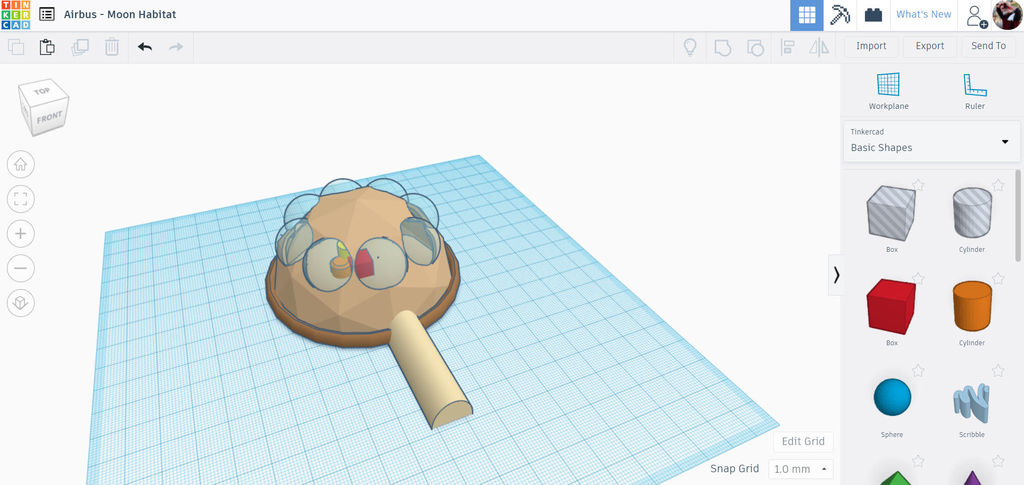The height and width of the screenshot is (485, 1024).
Task: Collapse the shapes panel arrow
Action: [x=836, y=275]
